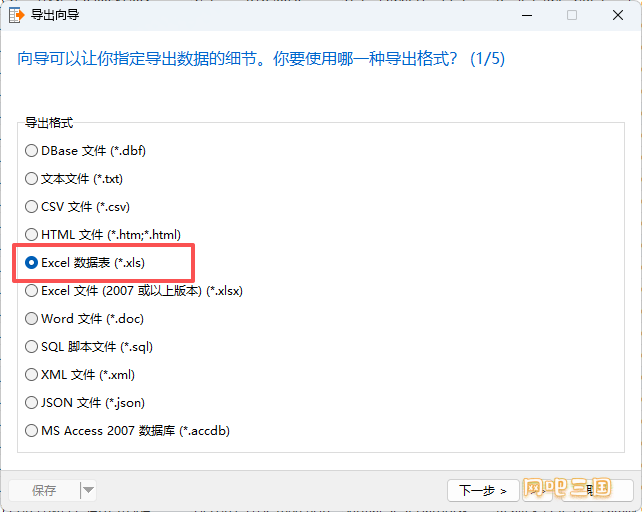The width and height of the screenshot is (642, 512).
Task: Choose SQL 脚本文件 (*.sql) format
Action: 89,347
